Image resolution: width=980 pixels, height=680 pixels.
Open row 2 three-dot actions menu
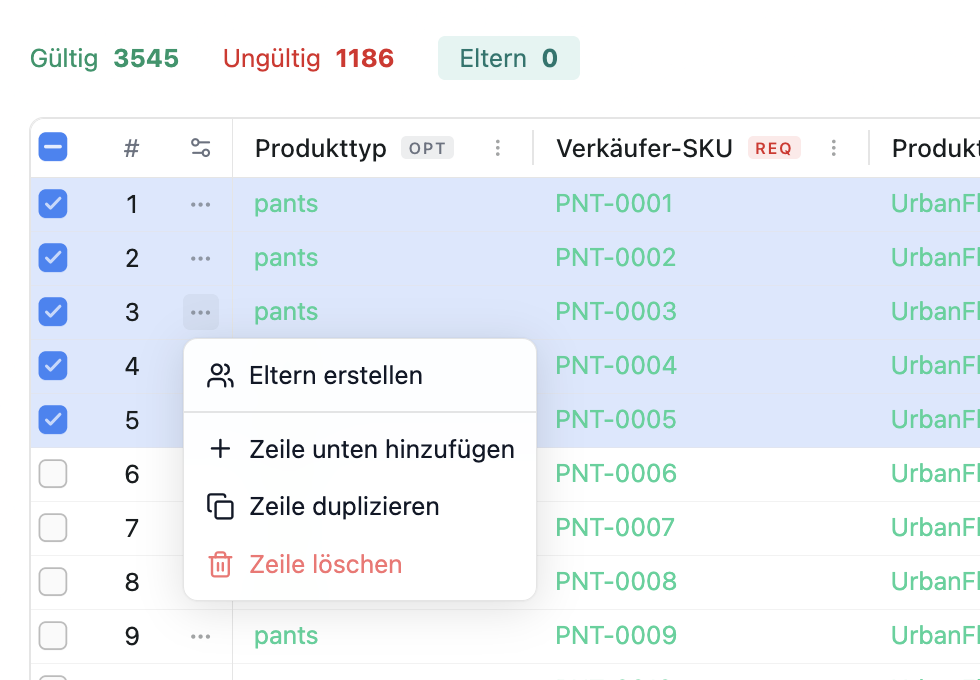pyautogui.click(x=200, y=258)
